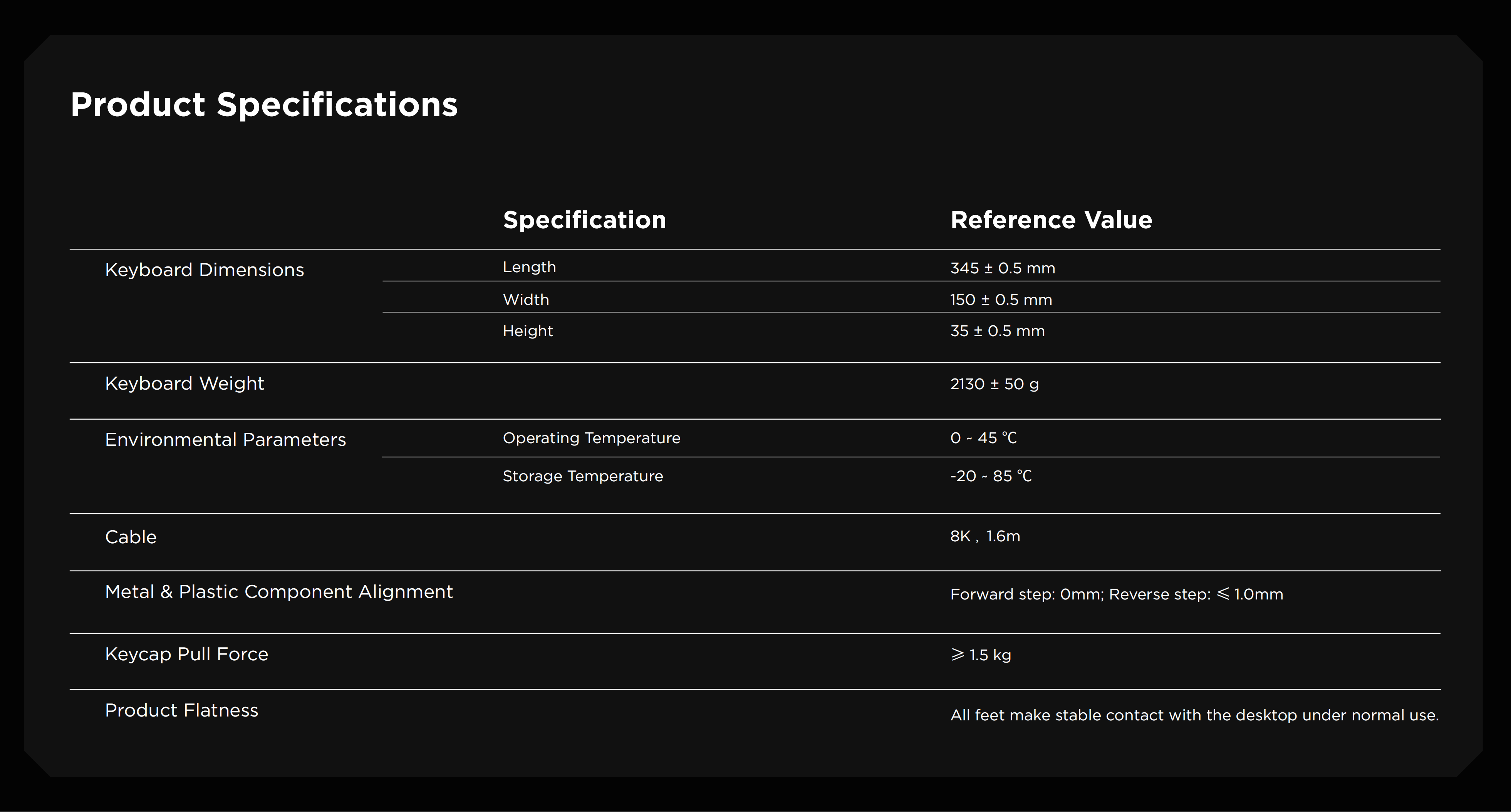Click the Specification column header
This screenshot has width=1511, height=812.
tap(584, 220)
